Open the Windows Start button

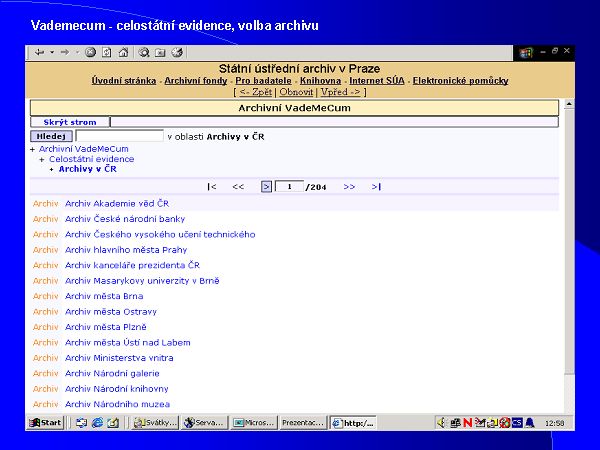(45, 423)
